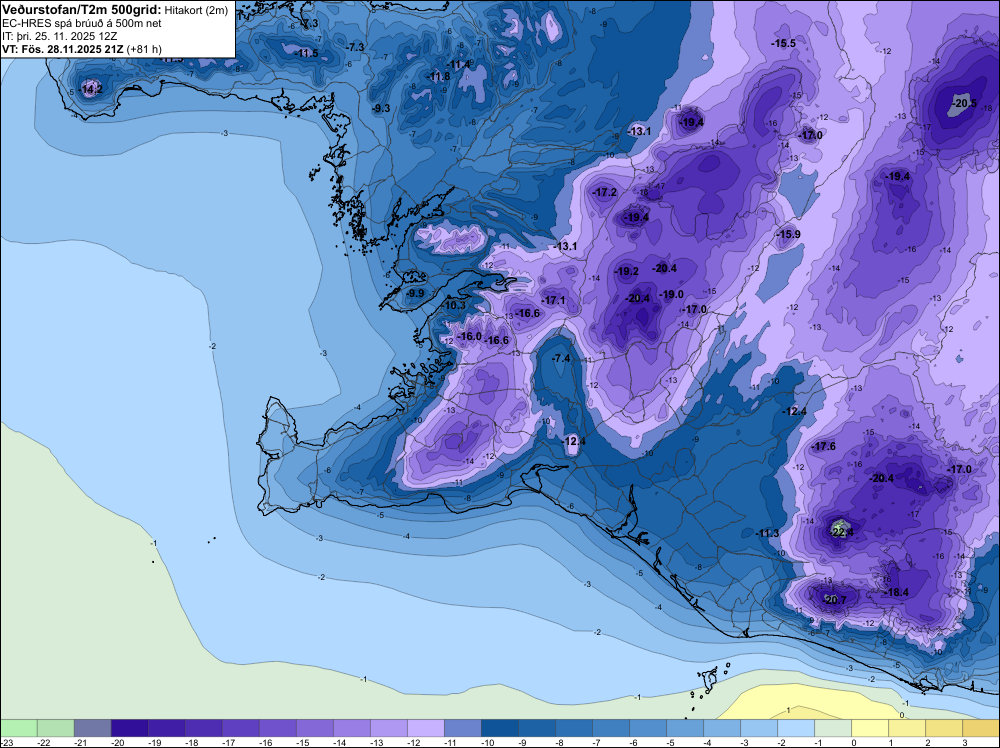Click the -15.5 temperature label
This screenshot has height=748, width=1000.
pos(784,43)
